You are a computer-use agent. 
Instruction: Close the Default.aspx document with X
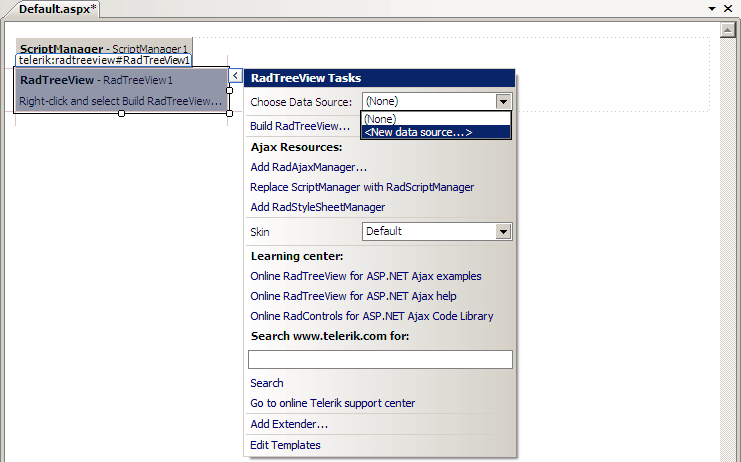point(728,9)
